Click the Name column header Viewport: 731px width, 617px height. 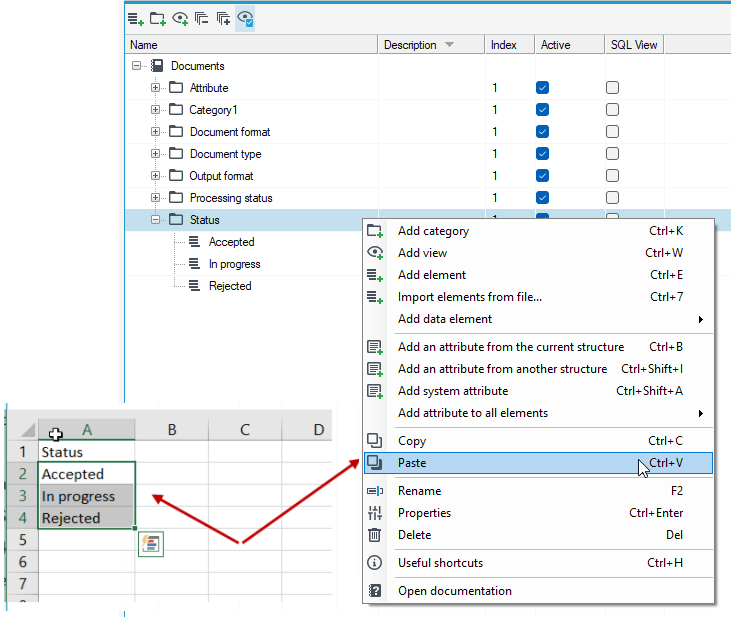[251, 45]
